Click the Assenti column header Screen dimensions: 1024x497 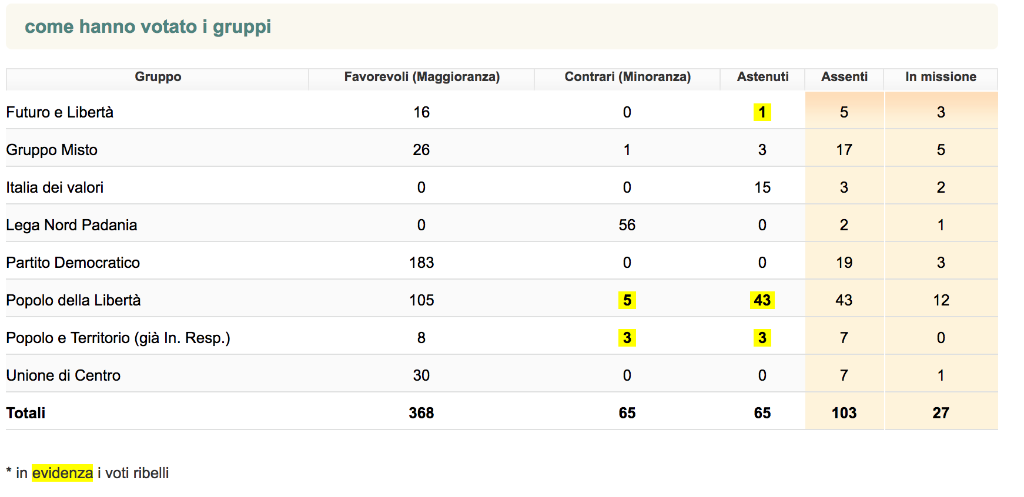tap(844, 77)
